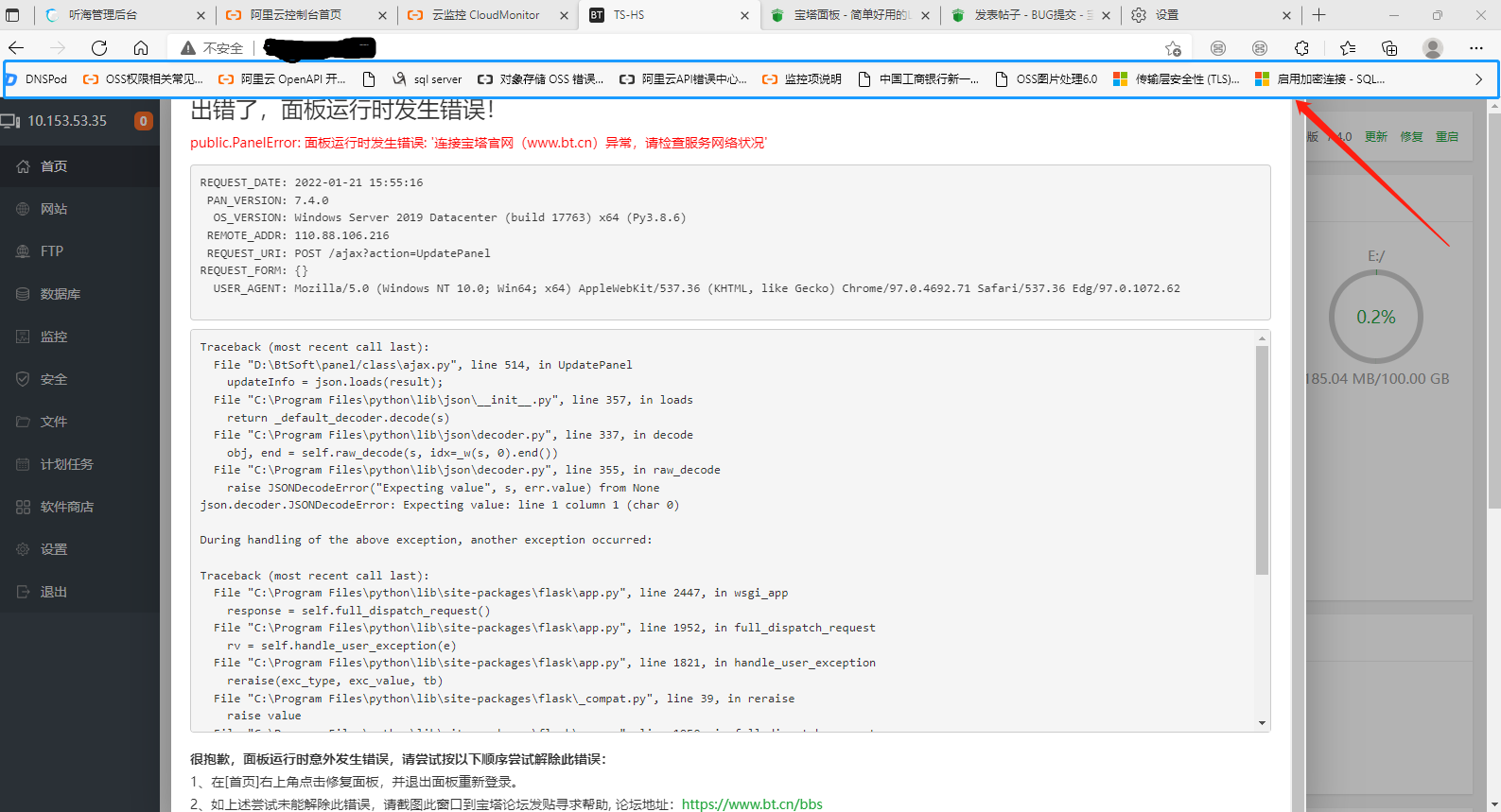The image size is (1501, 812).
Task: Click the 重启 restart link
Action: [1447, 137]
